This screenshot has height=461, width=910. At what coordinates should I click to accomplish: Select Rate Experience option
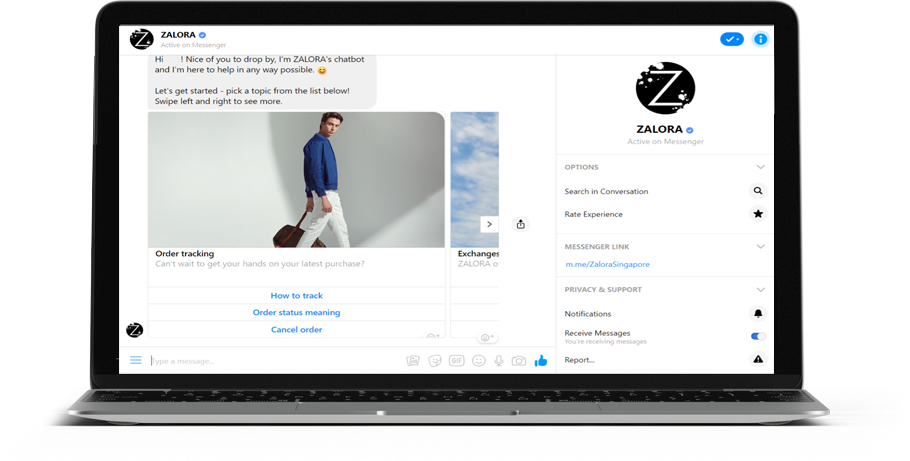click(594, 214)
